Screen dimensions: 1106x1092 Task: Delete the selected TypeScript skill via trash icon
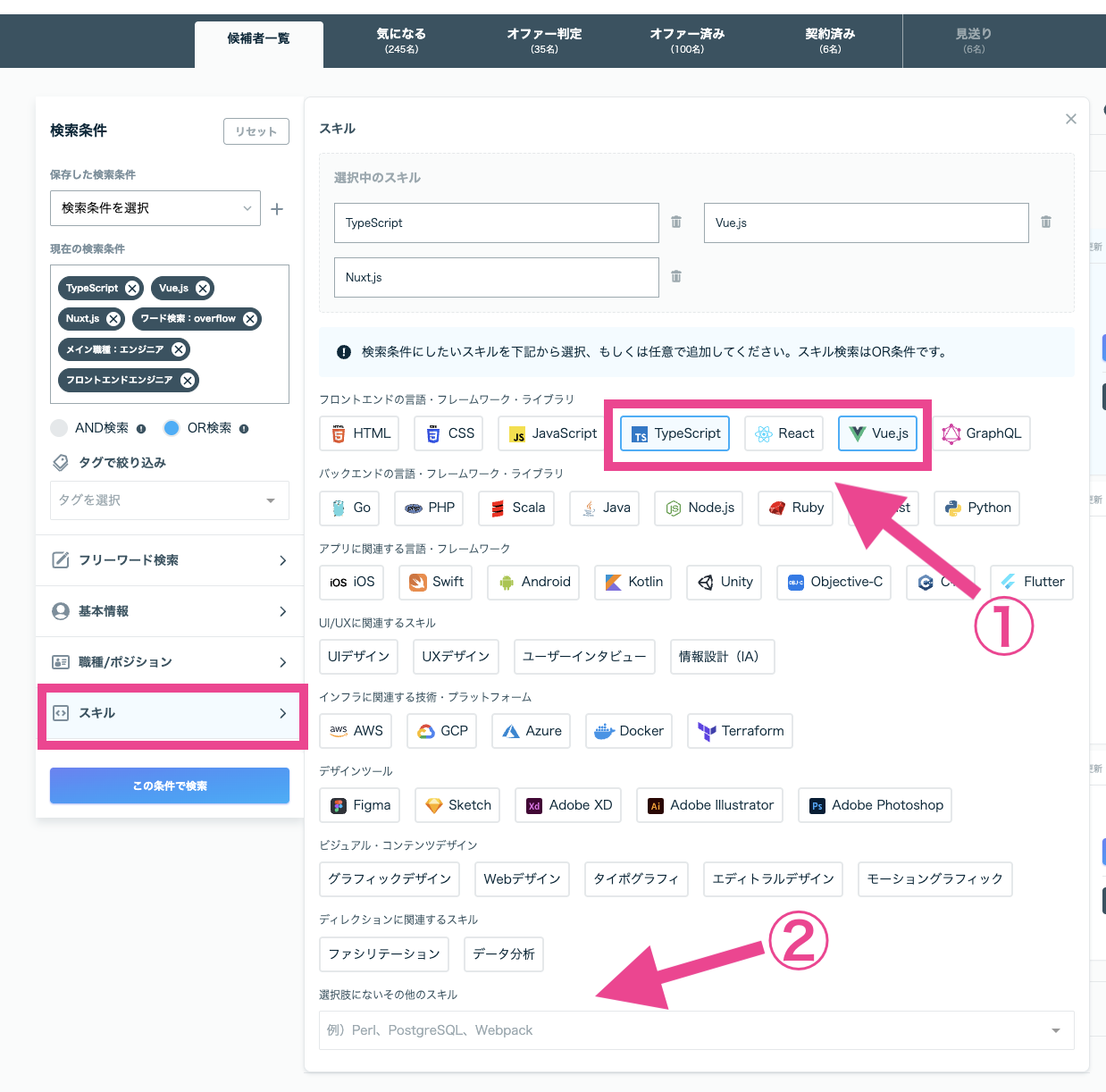point(676,222)
